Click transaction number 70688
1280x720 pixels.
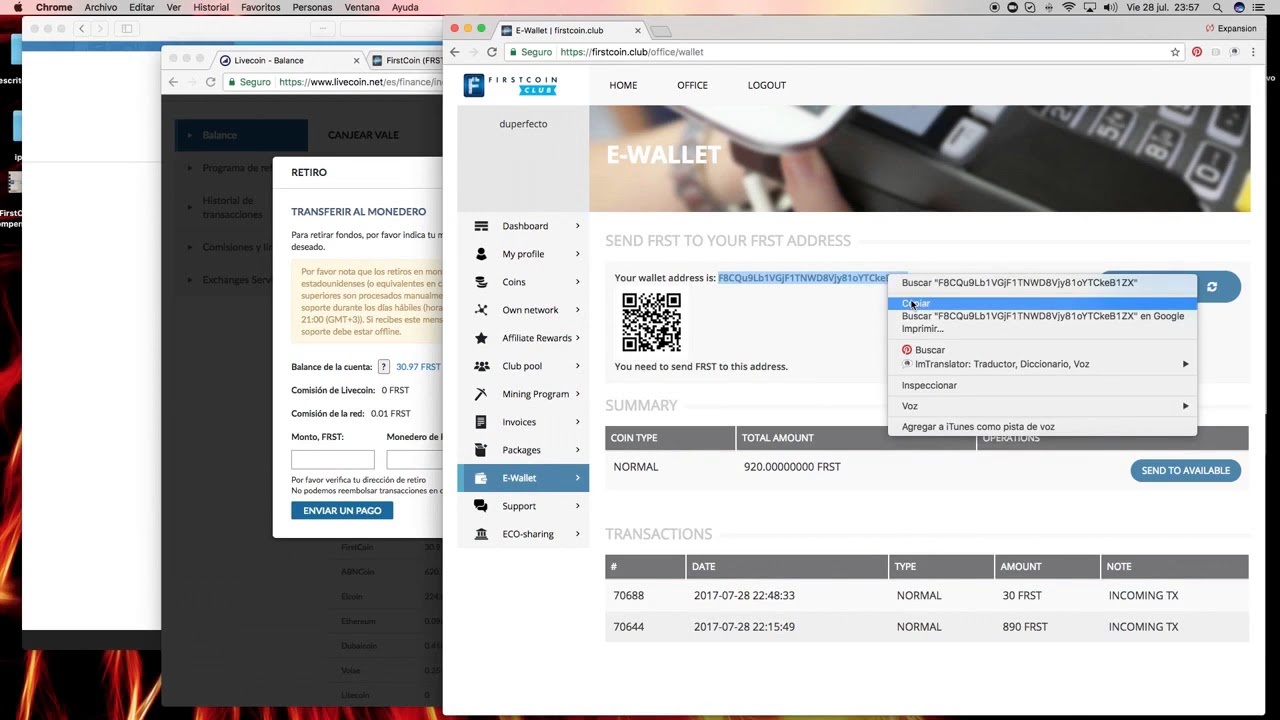tap(628, 595)
